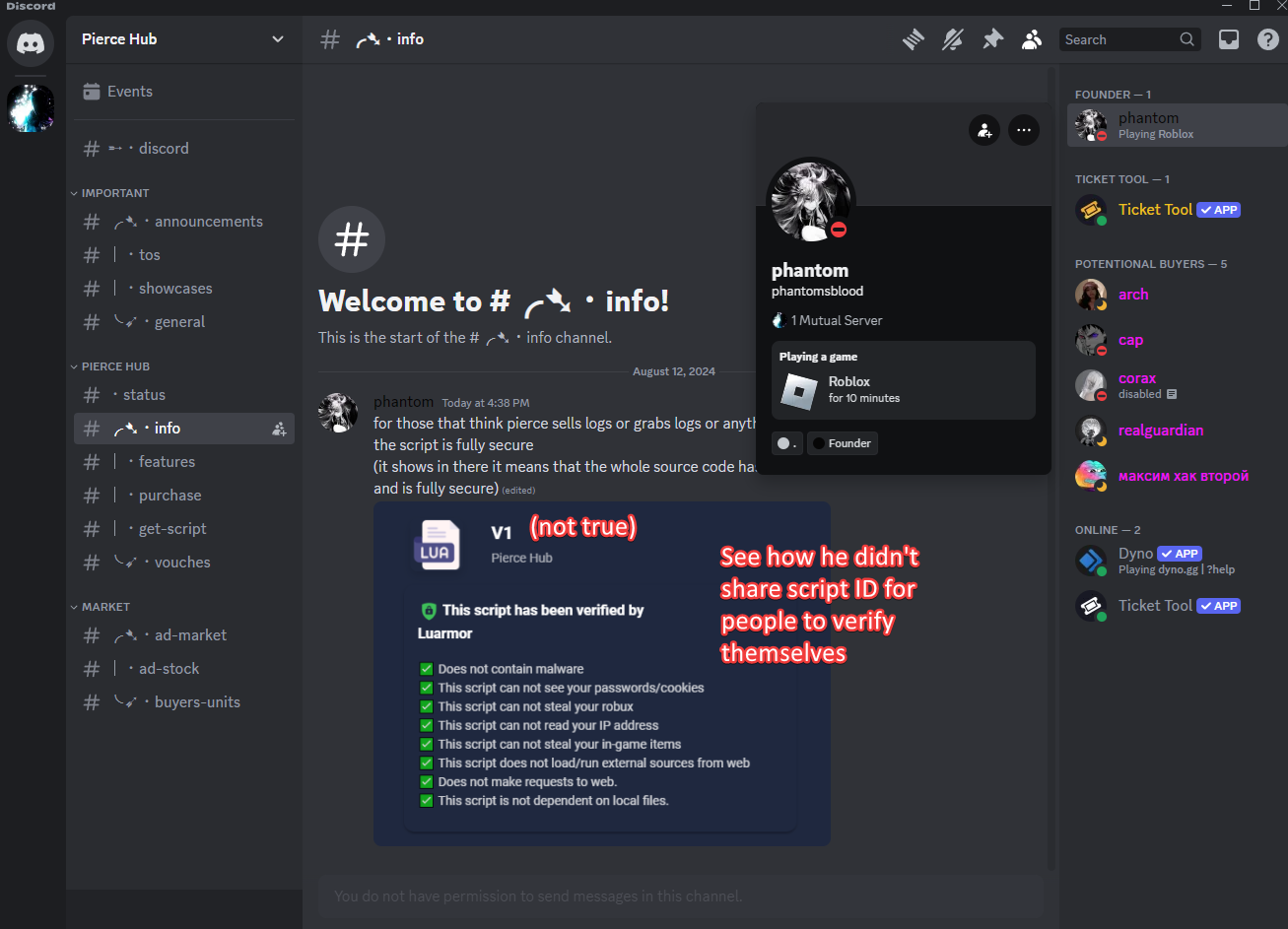Image resolution: width=1288 pixels, height=929 pixels.
Task: Open the ad-stock channel
Action: tap(184, 669)
